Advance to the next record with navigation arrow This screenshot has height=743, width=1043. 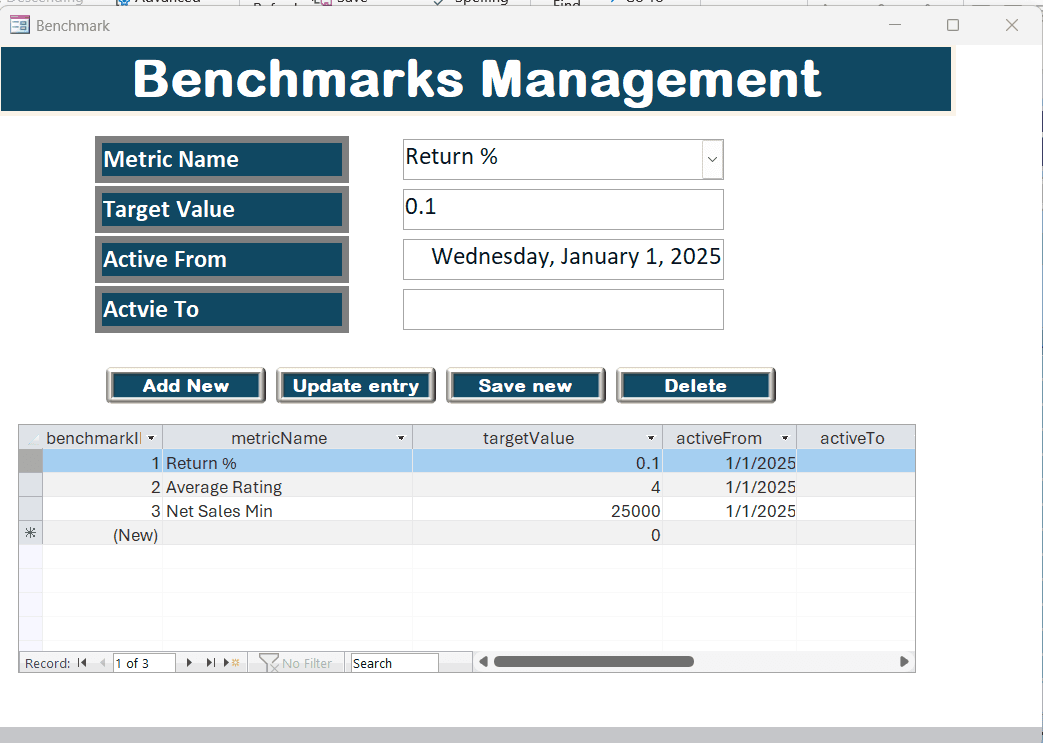point(189,662)
